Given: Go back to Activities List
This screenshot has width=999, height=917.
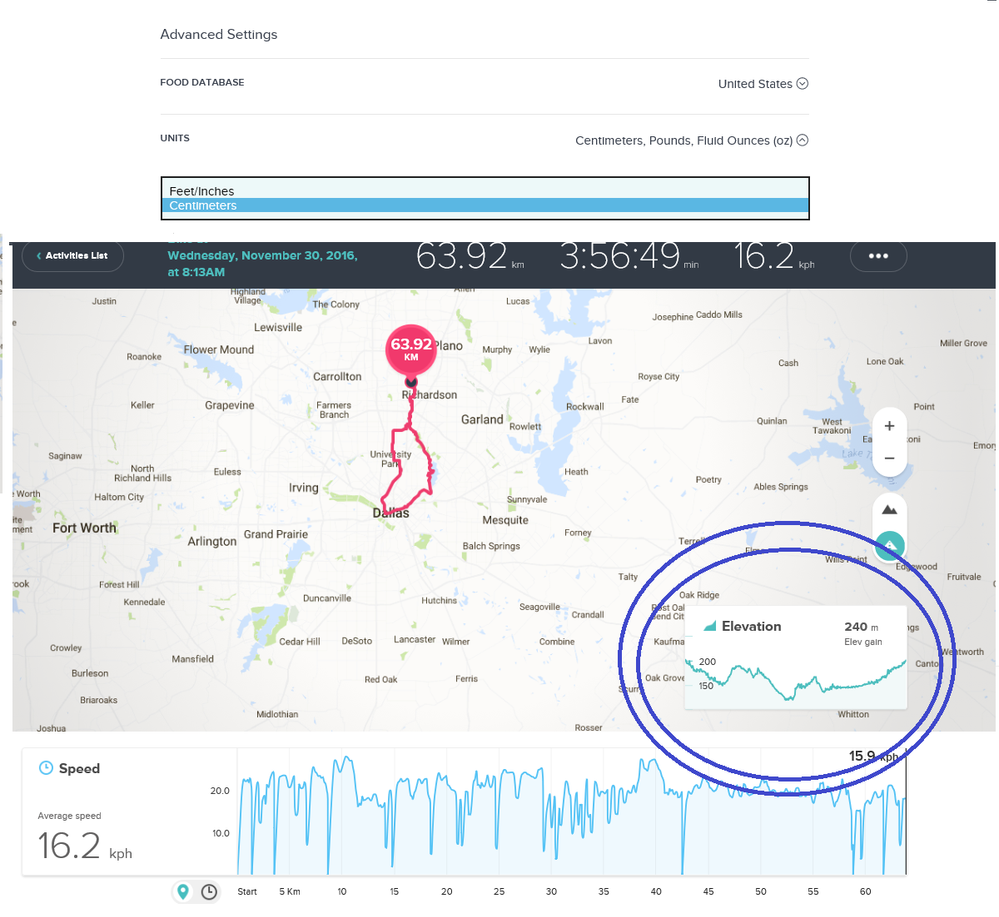Looking at the screenshot, I should pyautogui.click(x=73, y=256).
